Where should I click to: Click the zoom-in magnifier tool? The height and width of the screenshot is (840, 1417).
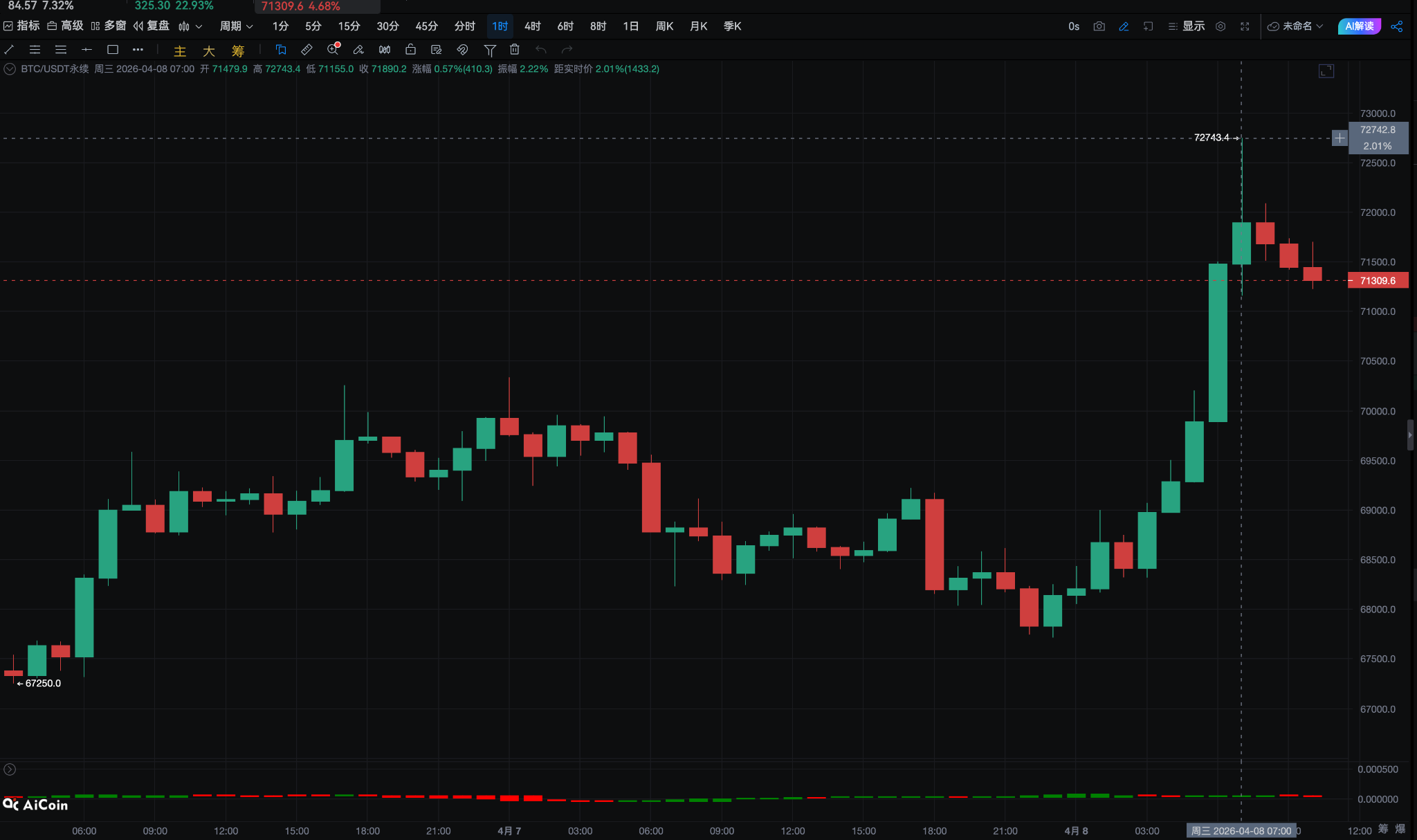tap(333, 50)
